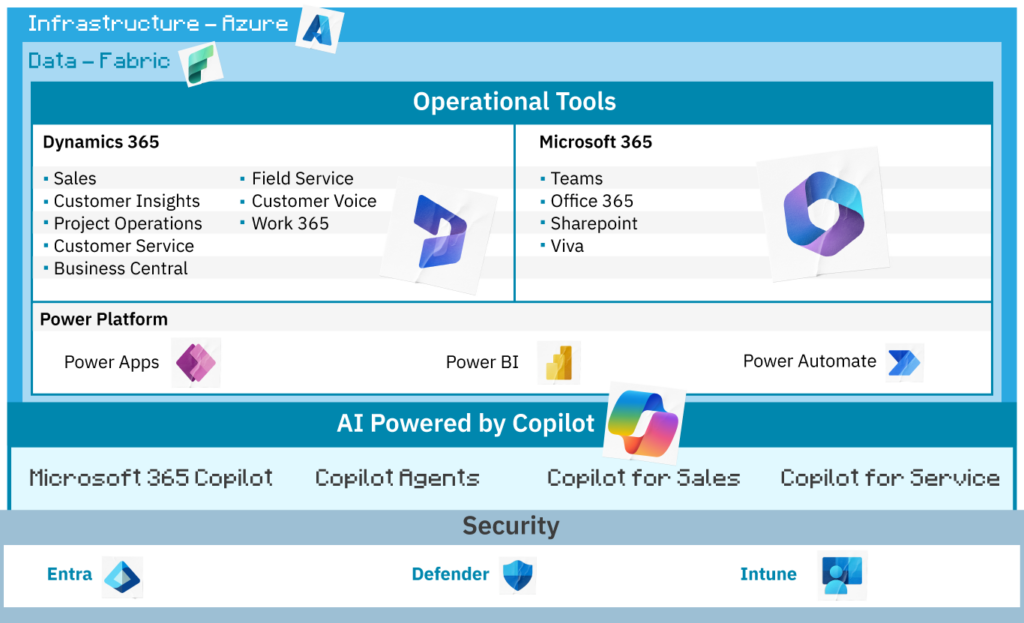This screenshot has width=1024, height=623.
Task: Click the Security section heading
Action: click(x=510, y=526)
